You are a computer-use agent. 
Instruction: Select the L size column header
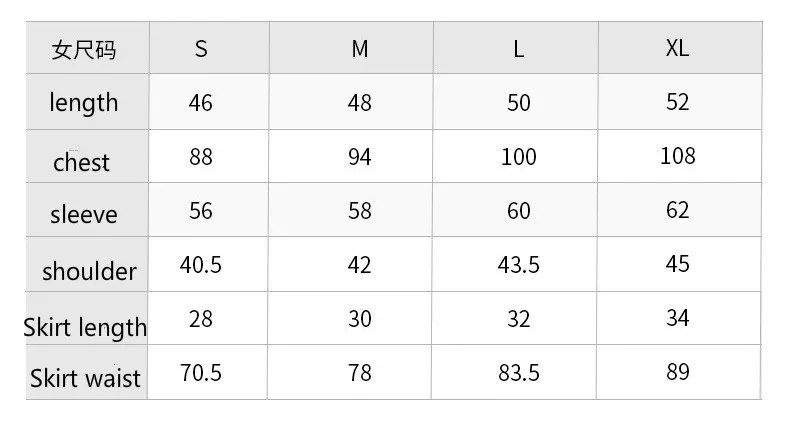[516, 48]
